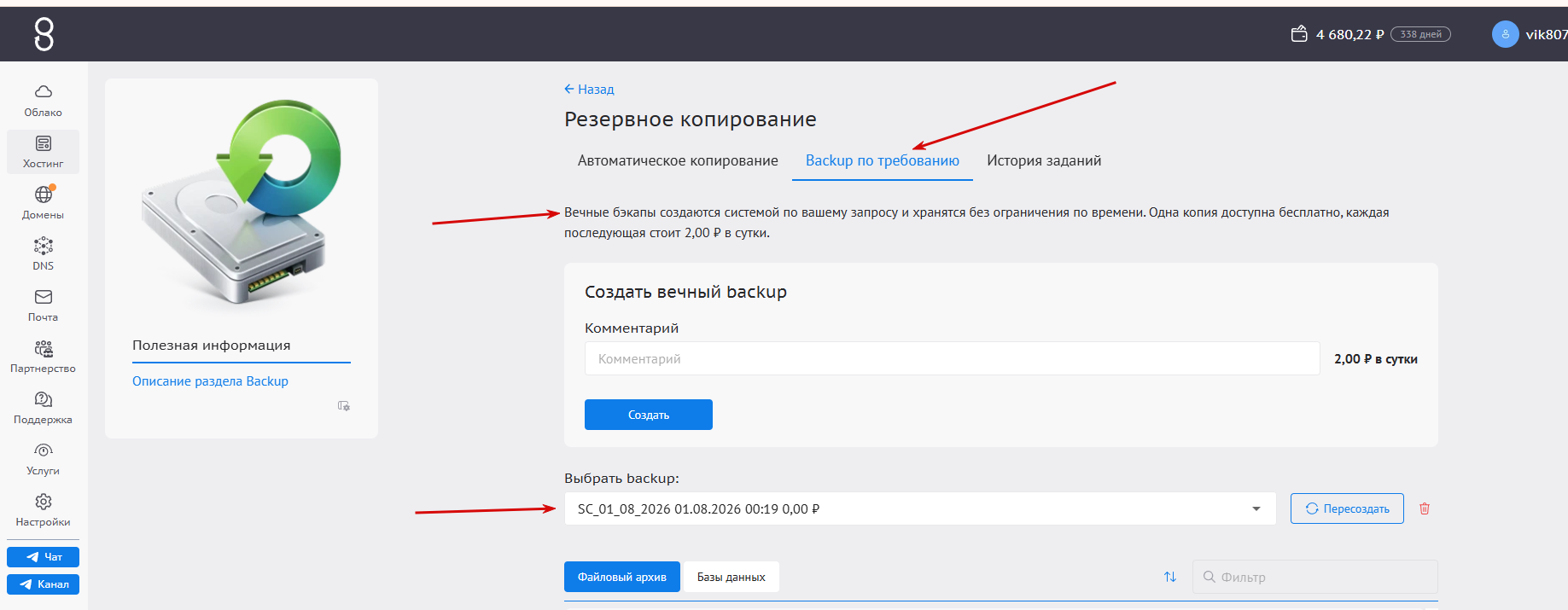The width and height of the screenshot is (1568, 610).
Task: Click the 338 дней badge
Action: 1420,34
